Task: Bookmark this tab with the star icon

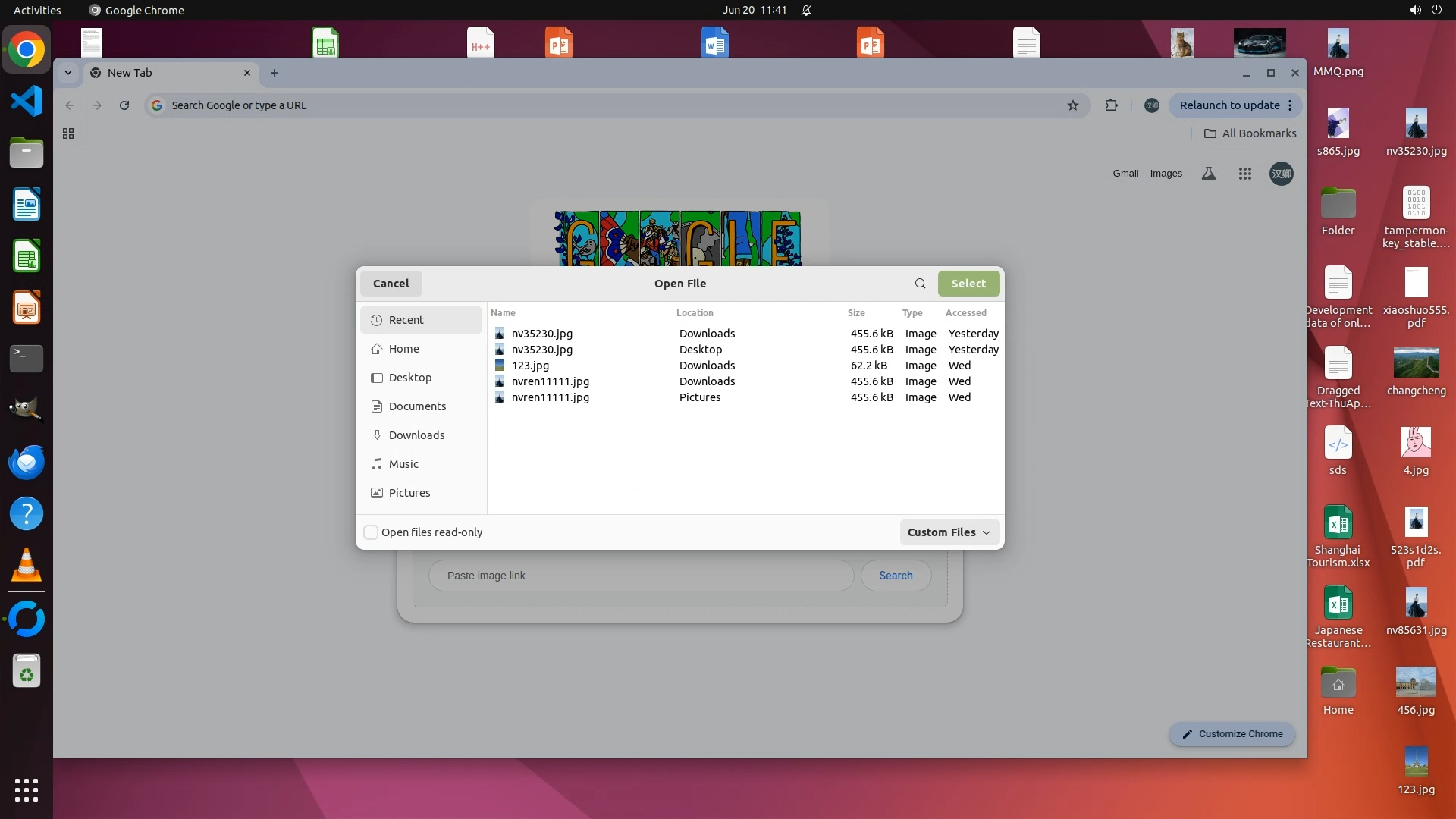Action: (1072, 105)
